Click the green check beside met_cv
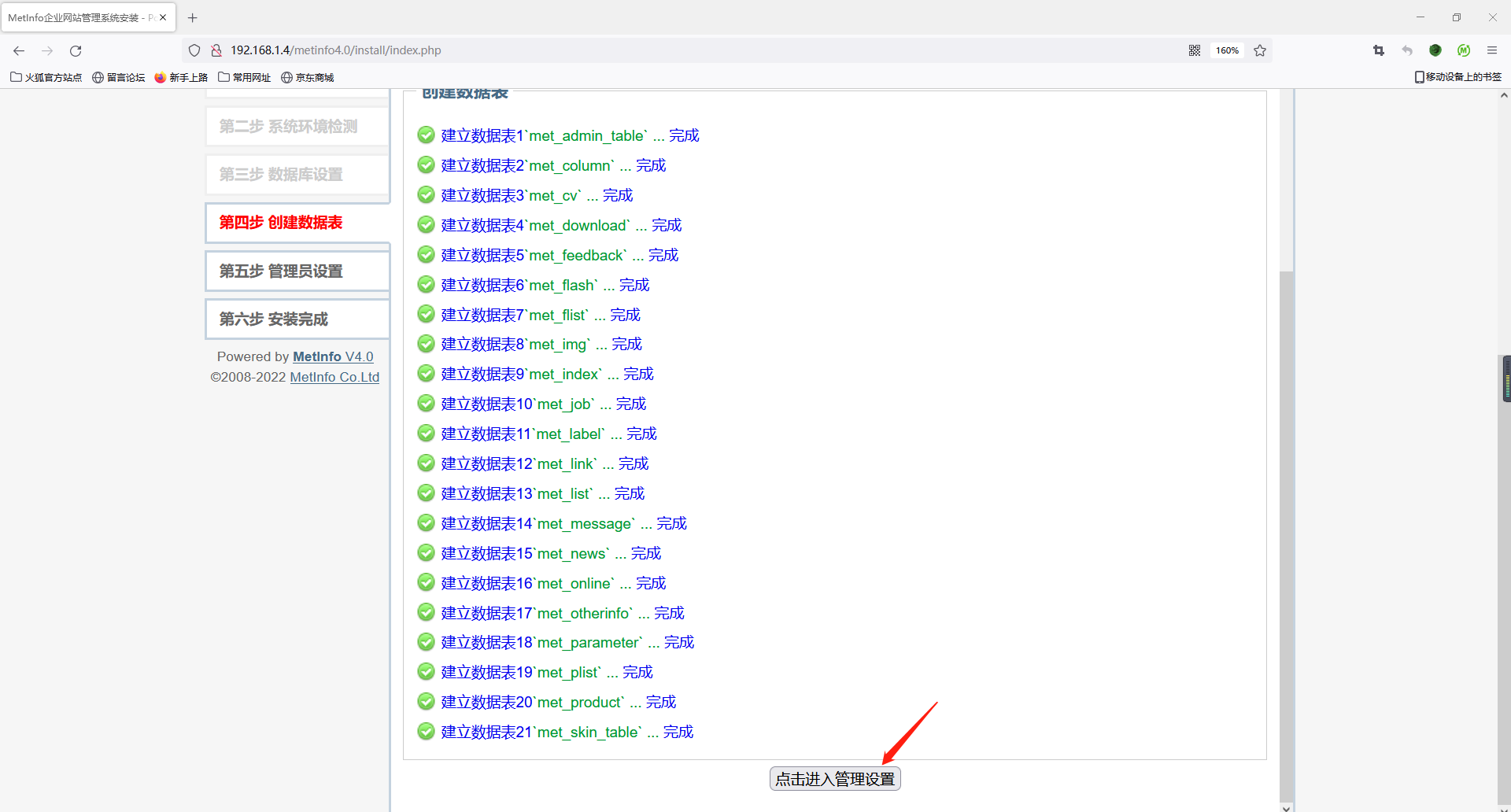 tap(426, 195)
